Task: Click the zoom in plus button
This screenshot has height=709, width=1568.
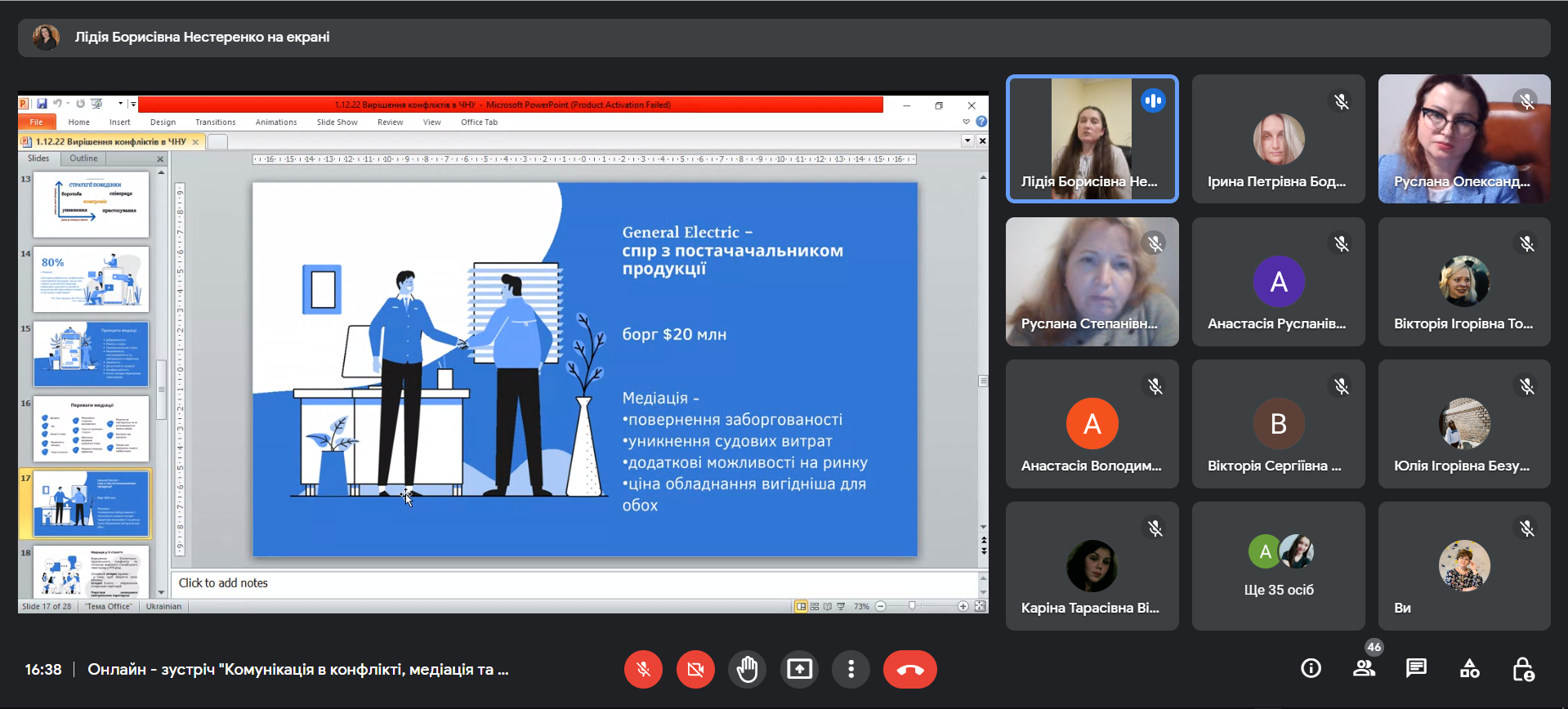Action: tap(963, 606)
